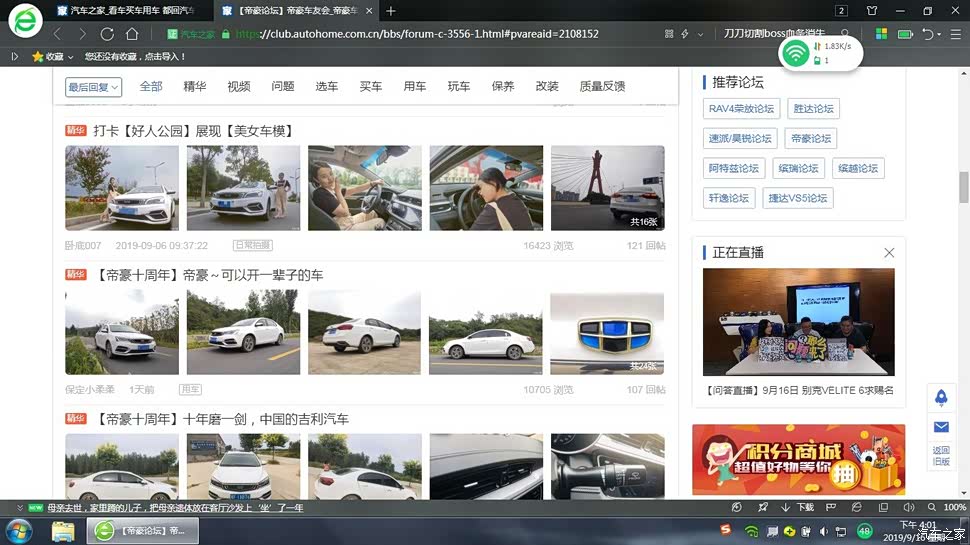This screenshot has height=545, width=970.
Task: Click the search box showing 刀刀切割boss
Action: click(x=775, y=33)
